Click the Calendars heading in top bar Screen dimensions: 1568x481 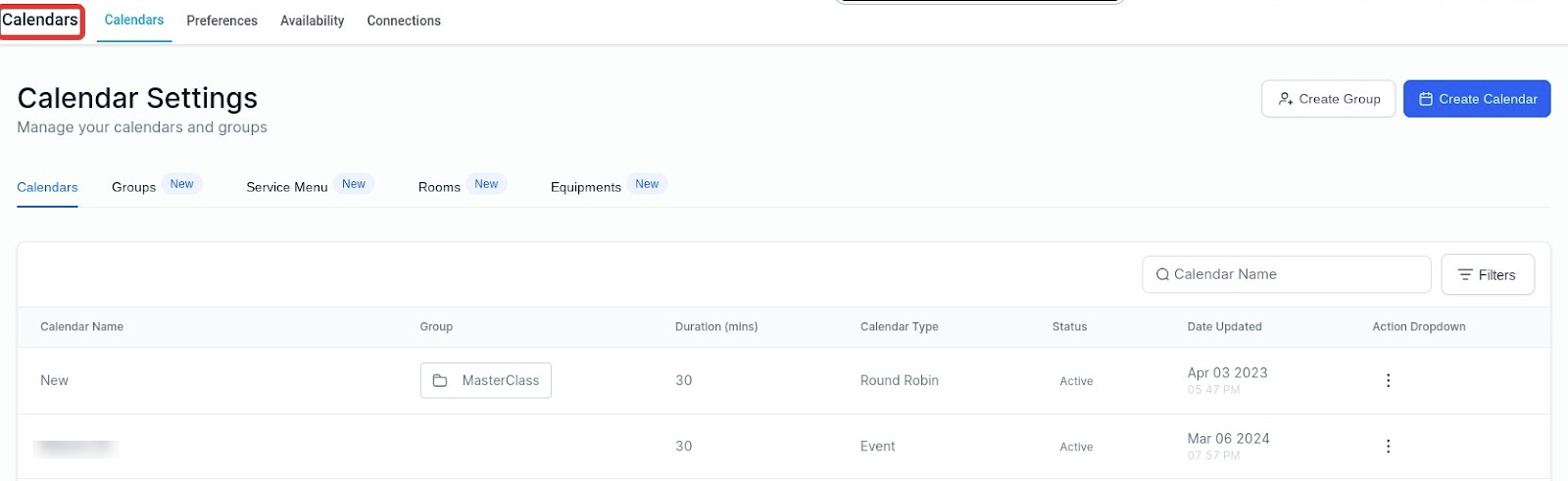click(40, 20)
